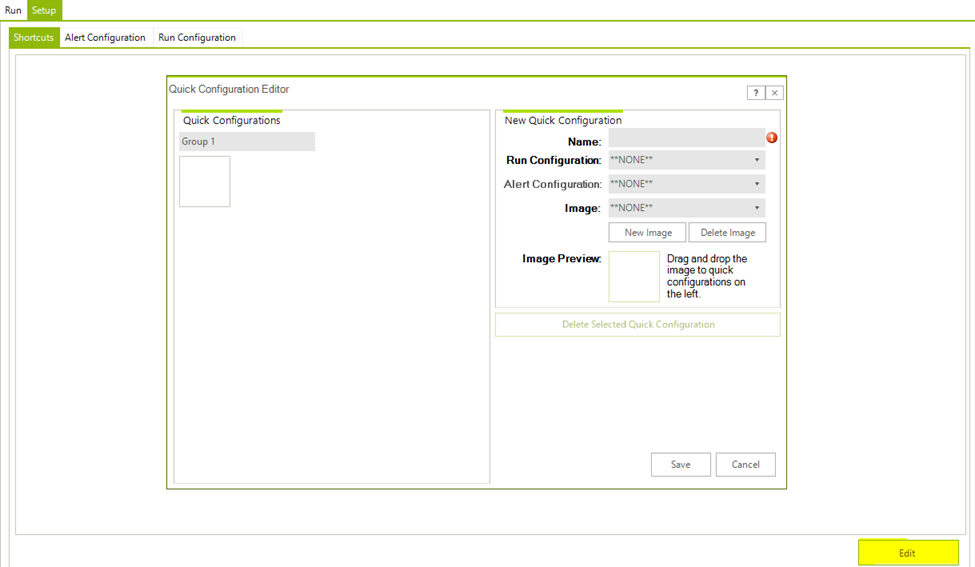
Task: Switch to the Shortcuts tab
Action: point(33,38)
